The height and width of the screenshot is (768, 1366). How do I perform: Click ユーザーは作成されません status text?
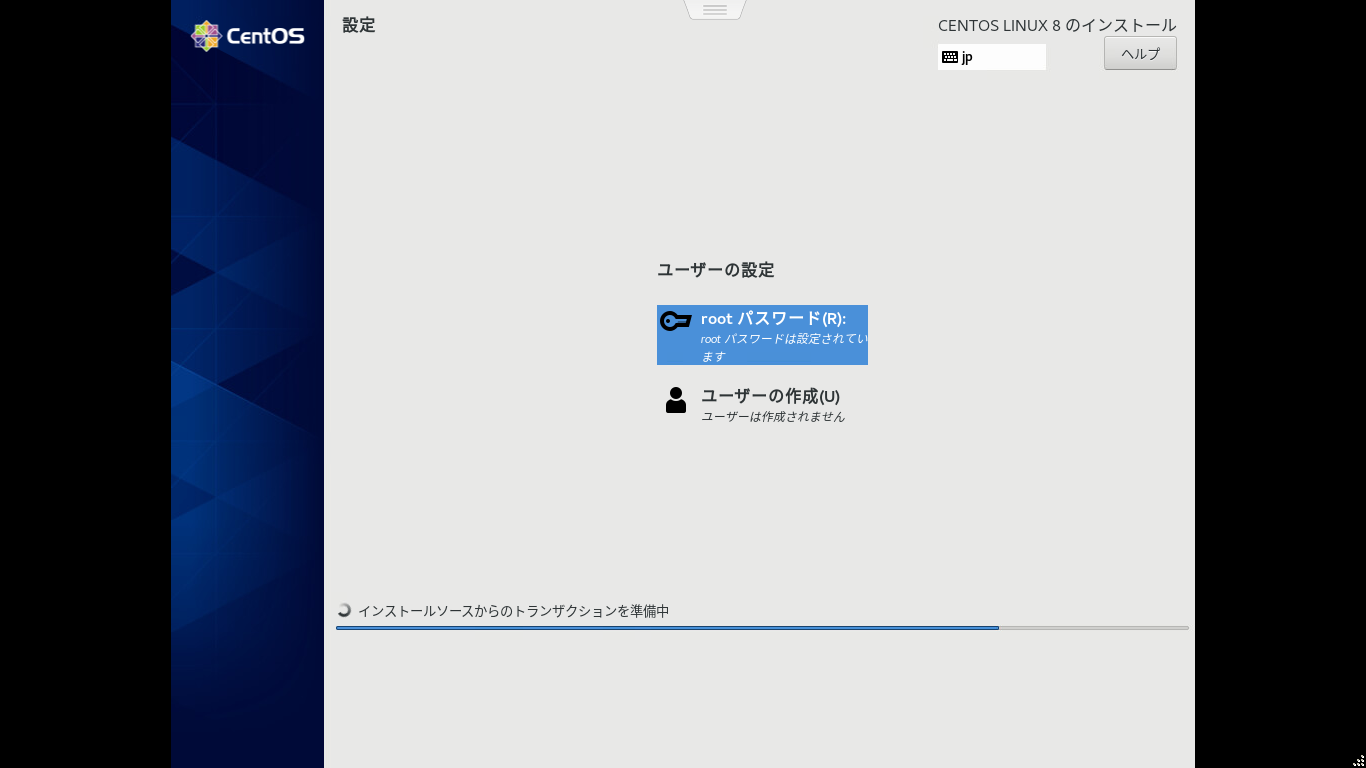(773, 417)
